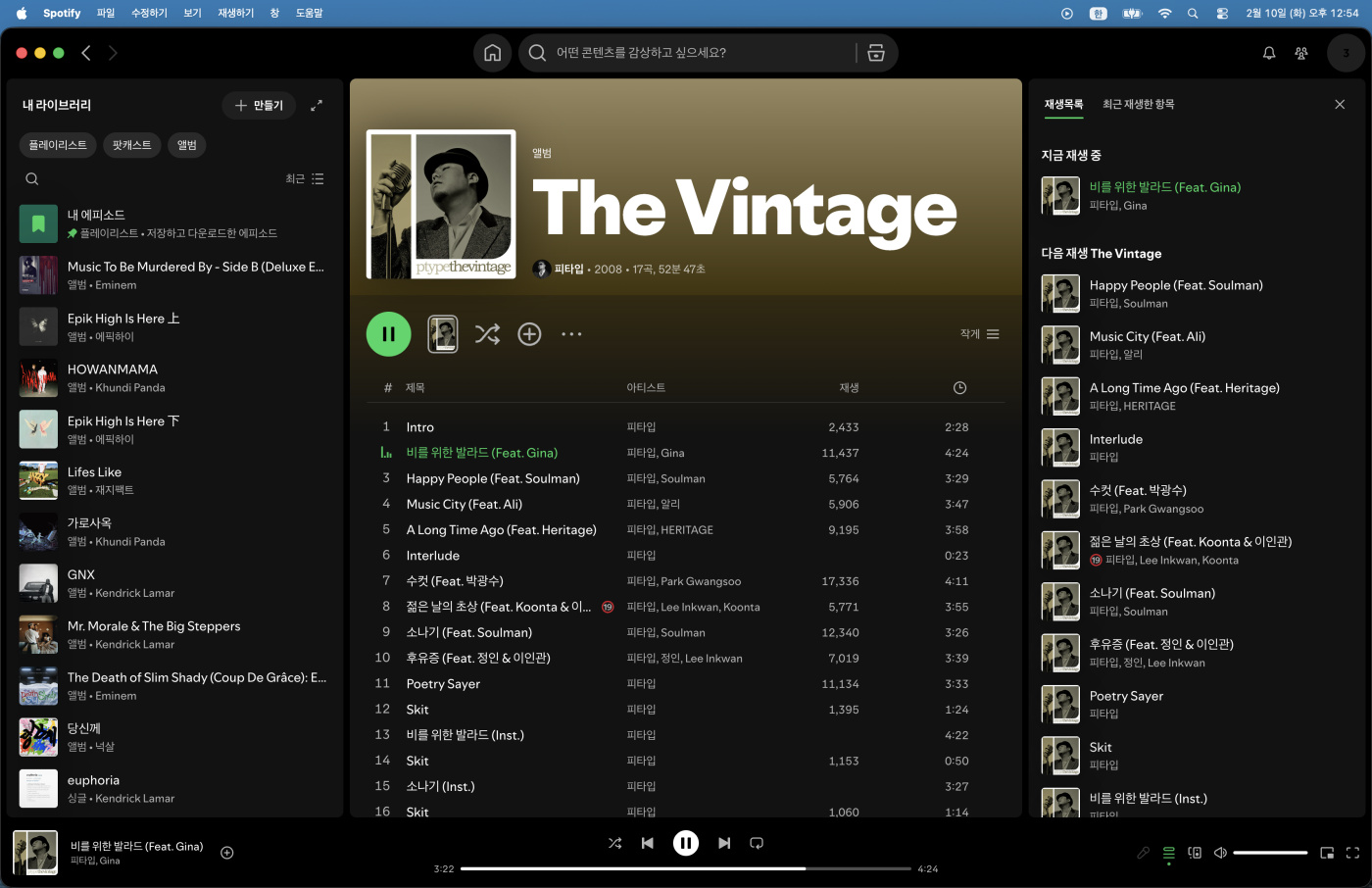Viewport: 1372px width, 888px height.
Task: Toggle shuffle in the bottom player bar
Action: (x=614, y=843)
